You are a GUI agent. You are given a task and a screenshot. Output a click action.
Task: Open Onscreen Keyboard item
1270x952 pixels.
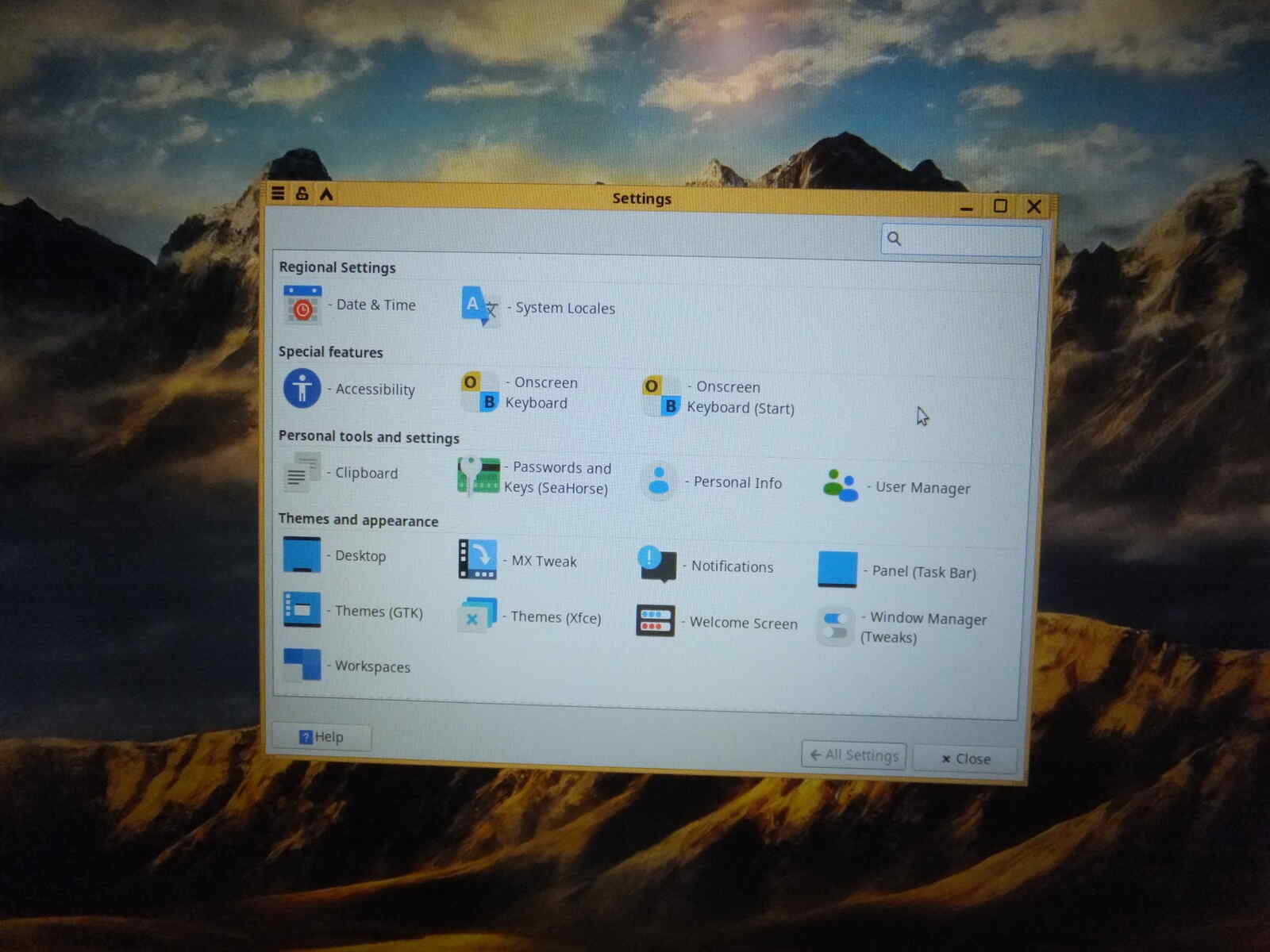[x=520, y=393]
